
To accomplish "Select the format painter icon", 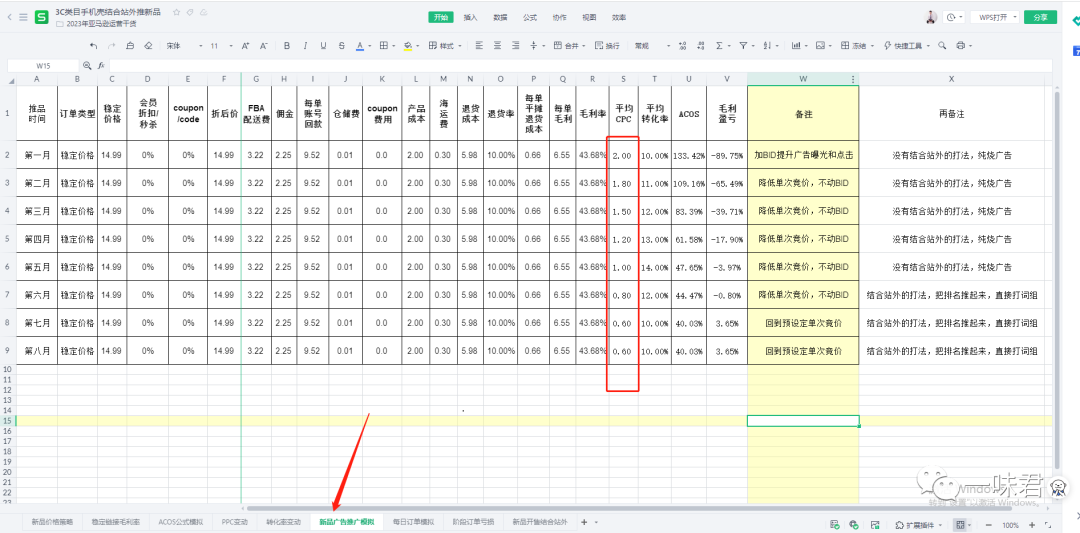I will (130, 46).
